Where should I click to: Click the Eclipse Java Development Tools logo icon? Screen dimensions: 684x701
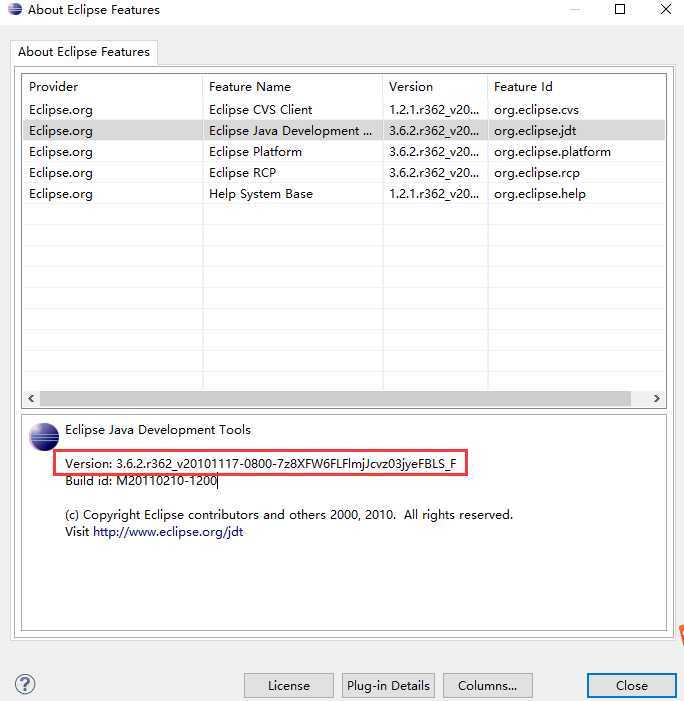pos(44,436)
